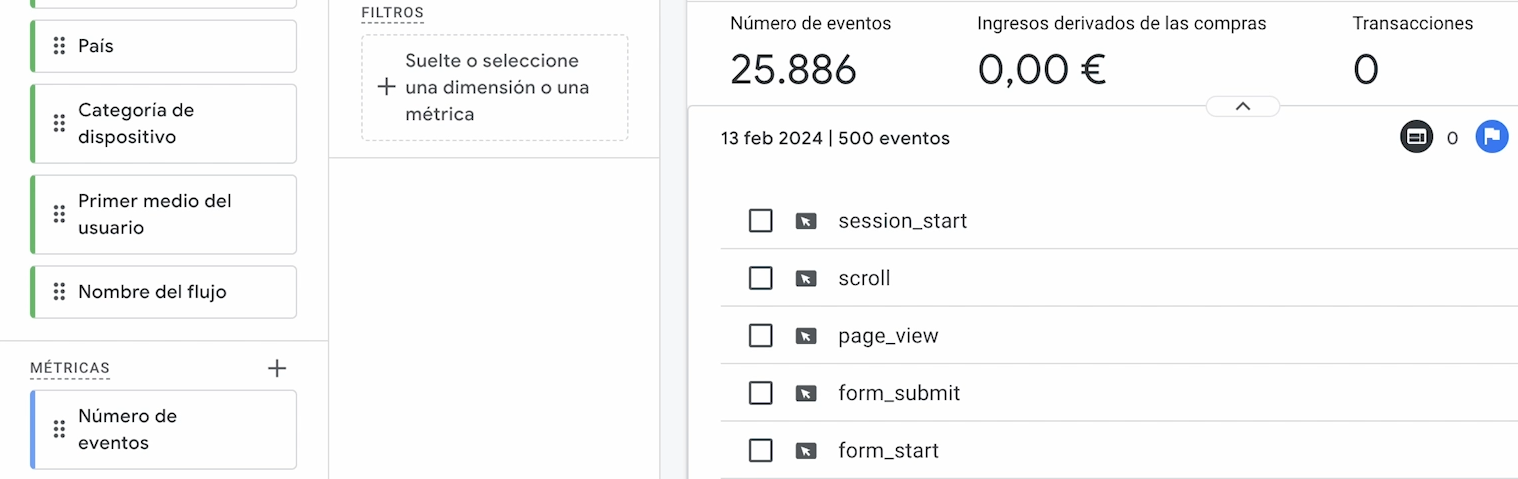
Task: Click the drag handle on Categoría de dispositivo
Action: [59, 123]
